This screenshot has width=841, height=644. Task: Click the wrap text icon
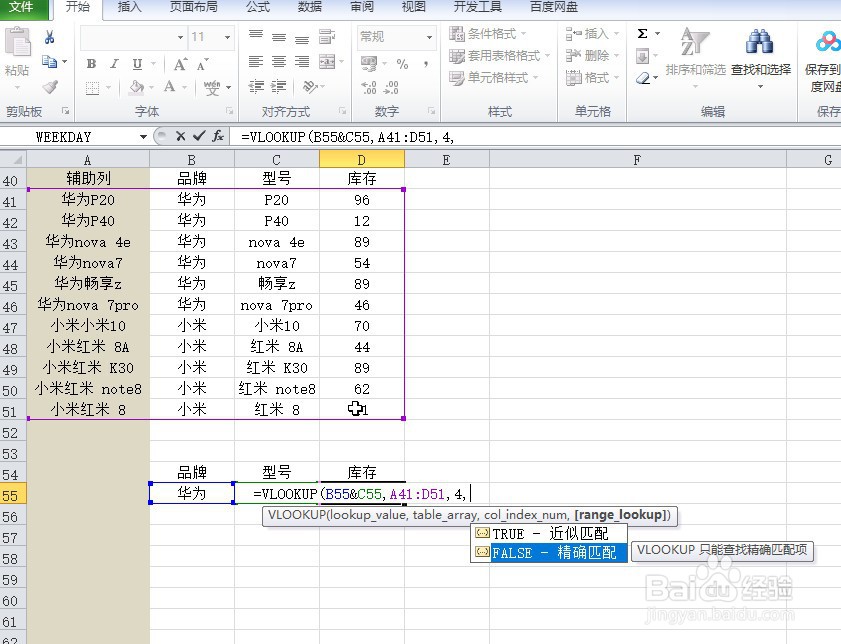(x=327, y=36)
